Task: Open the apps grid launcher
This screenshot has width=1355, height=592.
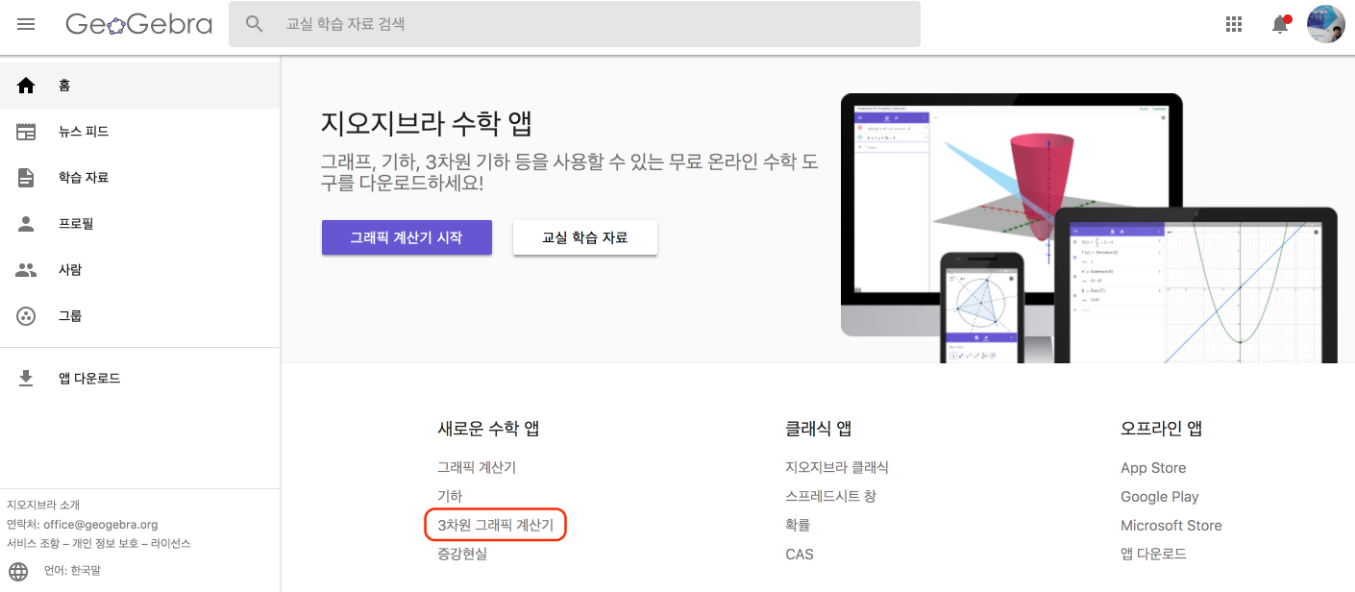Action: click(1234, 24)
